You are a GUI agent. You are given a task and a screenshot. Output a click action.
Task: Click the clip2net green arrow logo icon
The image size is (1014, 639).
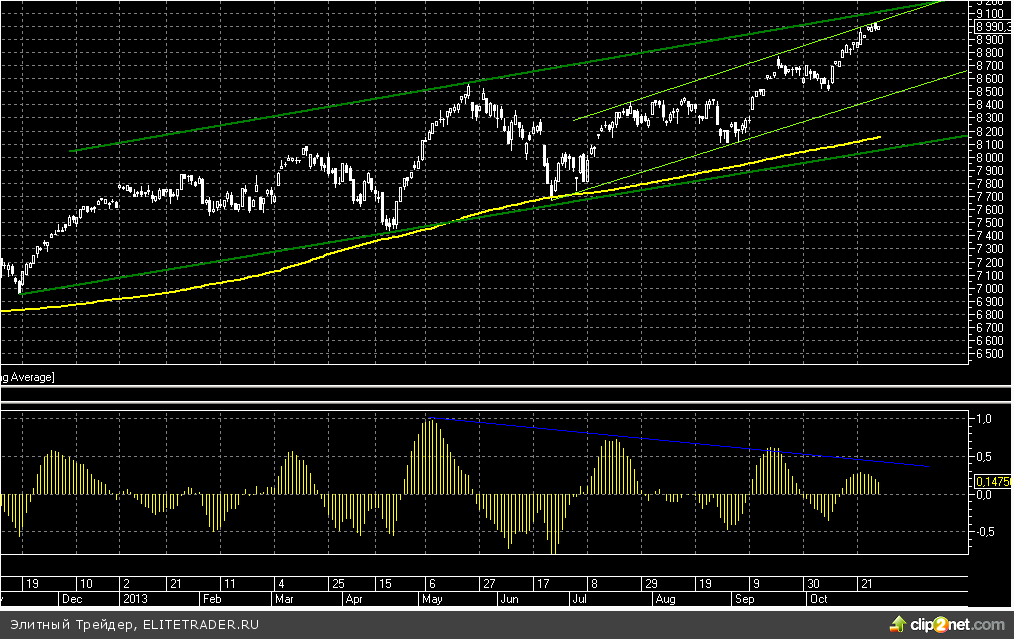(895, 625)
